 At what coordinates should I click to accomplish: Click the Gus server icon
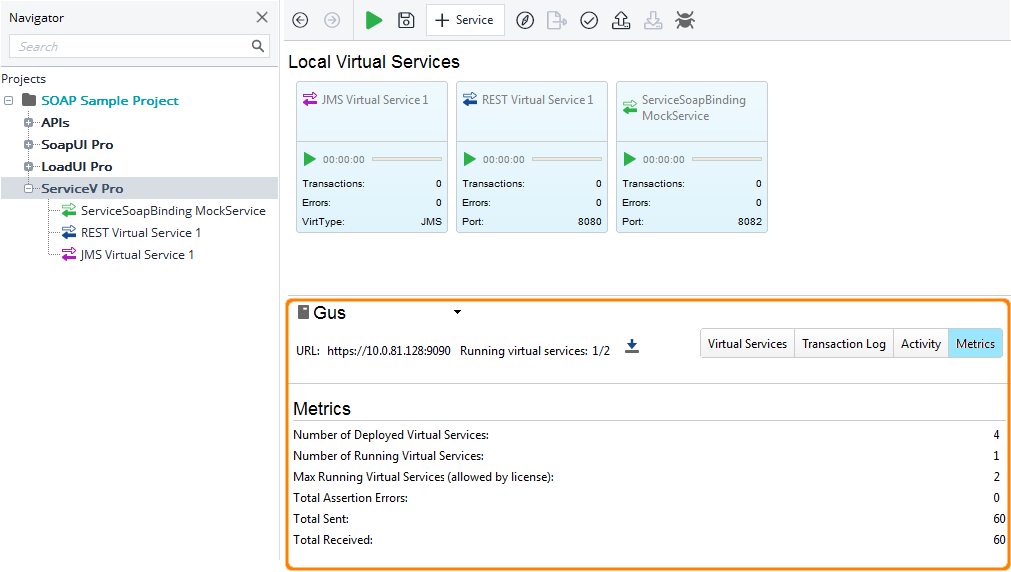[x=303, y=312]
